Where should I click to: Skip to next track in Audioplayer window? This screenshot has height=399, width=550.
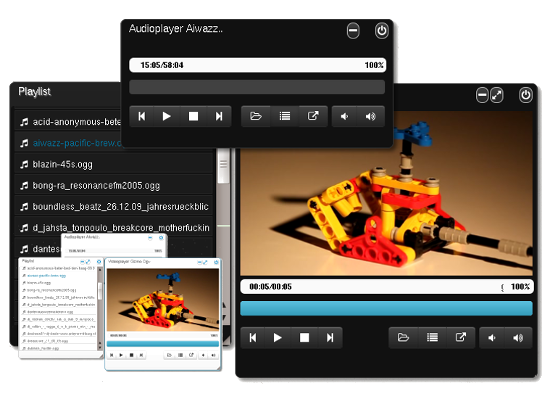coord(219,116)
